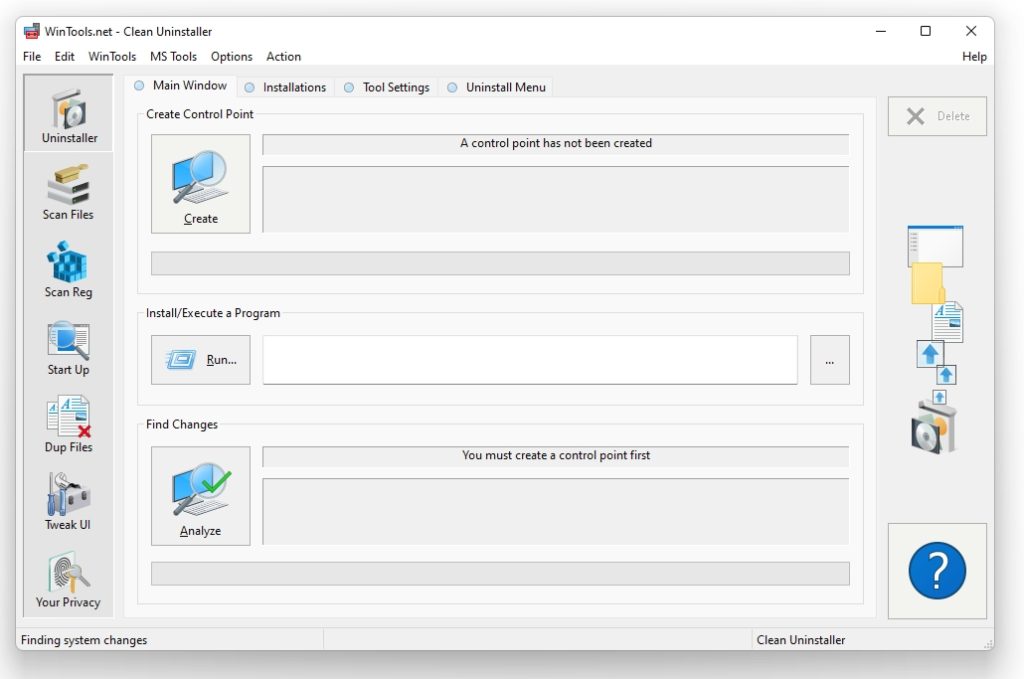Click the Delete button

[937, 116]
